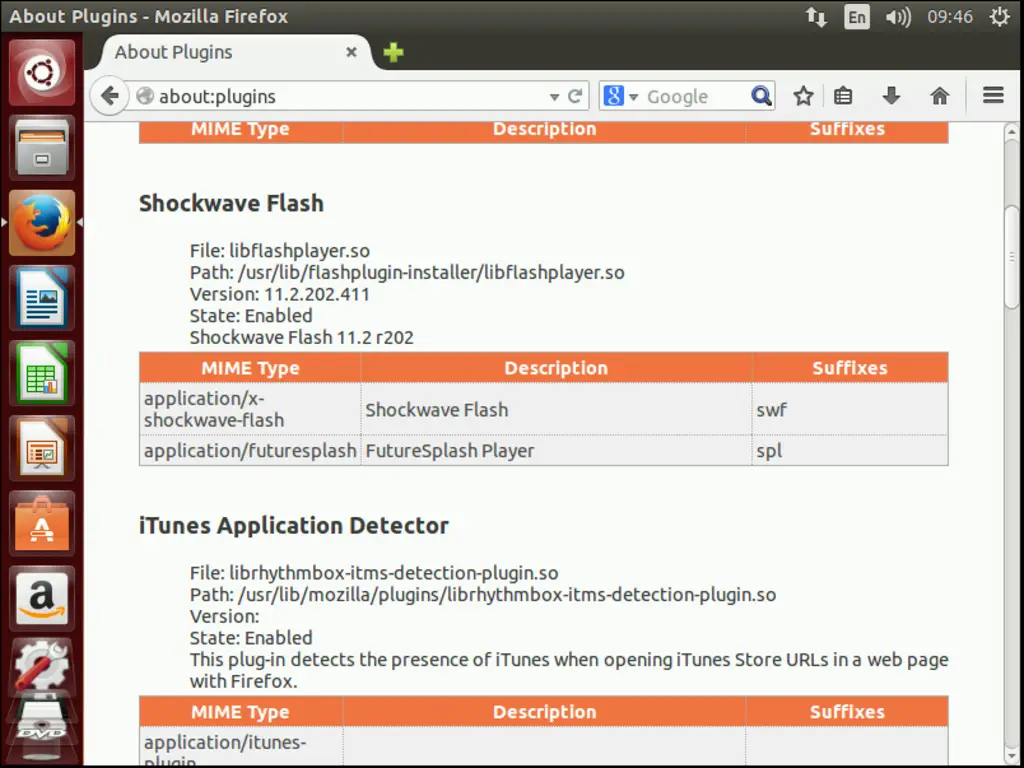Launch LibreOffice Calc from launcher
The width and height of the screenshot is (1024, 768).
pyautogui.click(x=42, y=373)
